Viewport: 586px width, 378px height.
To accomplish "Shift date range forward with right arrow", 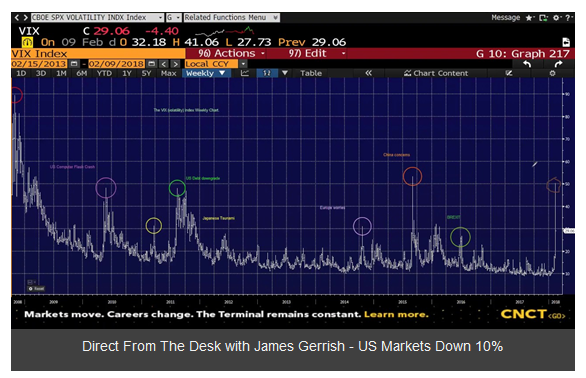I will (x=176, y=64).
